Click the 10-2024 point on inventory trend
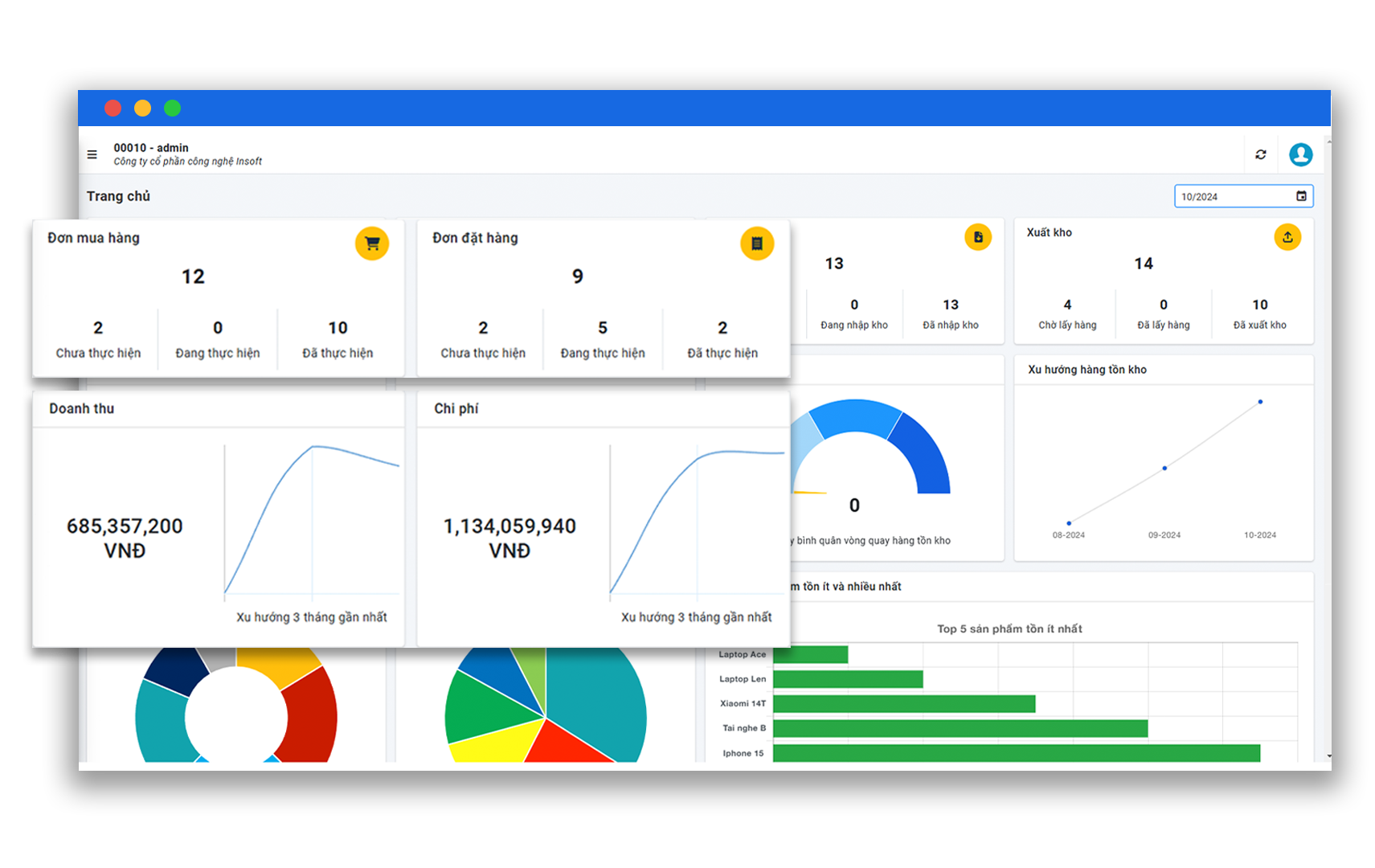 (1259, 402)
